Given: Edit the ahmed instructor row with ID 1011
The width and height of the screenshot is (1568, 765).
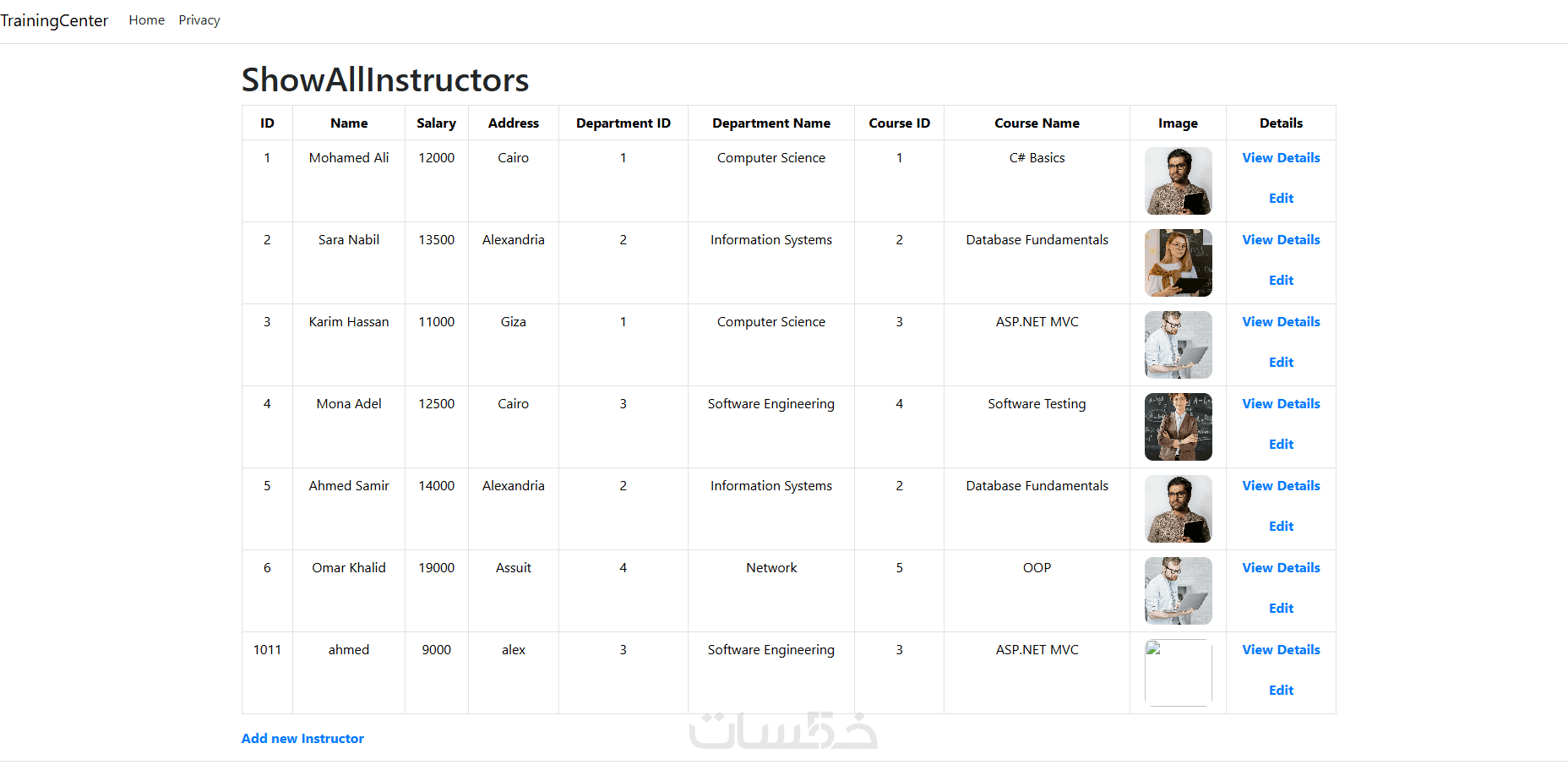Looking at the screenshot, I should point(1281,691).
